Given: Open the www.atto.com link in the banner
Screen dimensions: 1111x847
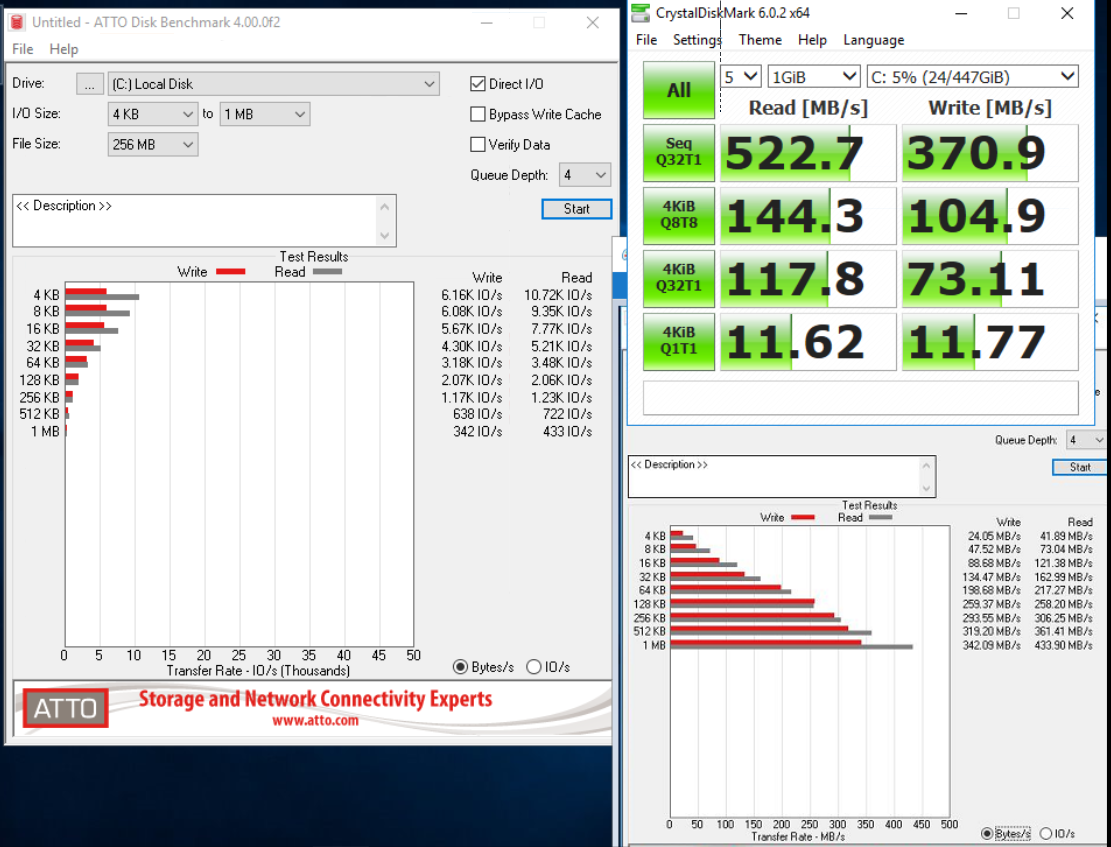Looking at the screenshot, I should point(315,721).
